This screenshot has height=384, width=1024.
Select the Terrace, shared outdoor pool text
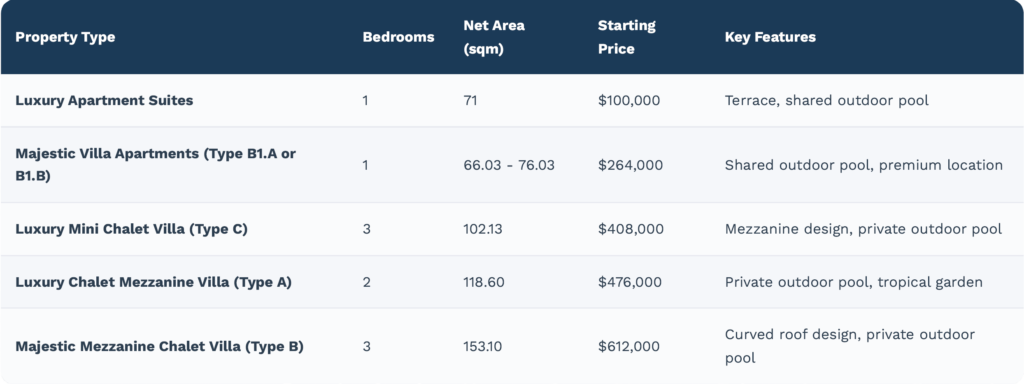827,101
